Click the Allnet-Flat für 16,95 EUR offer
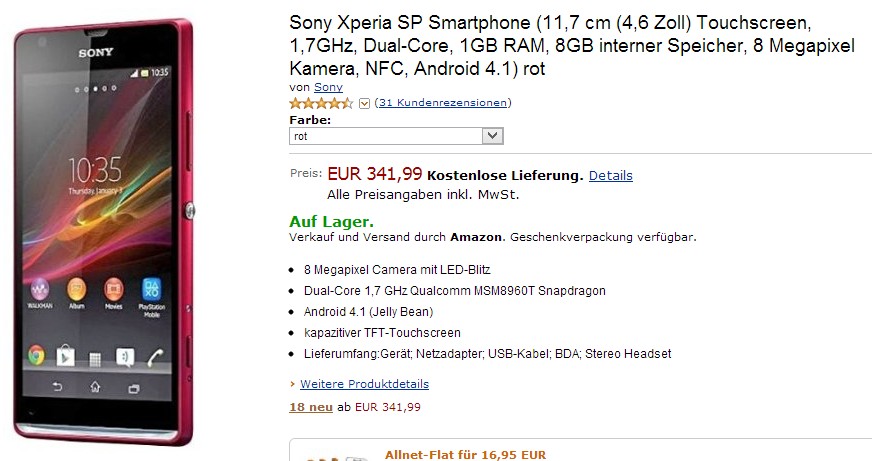The height and width of the screenshot is (461, 872). click(465, 455)
